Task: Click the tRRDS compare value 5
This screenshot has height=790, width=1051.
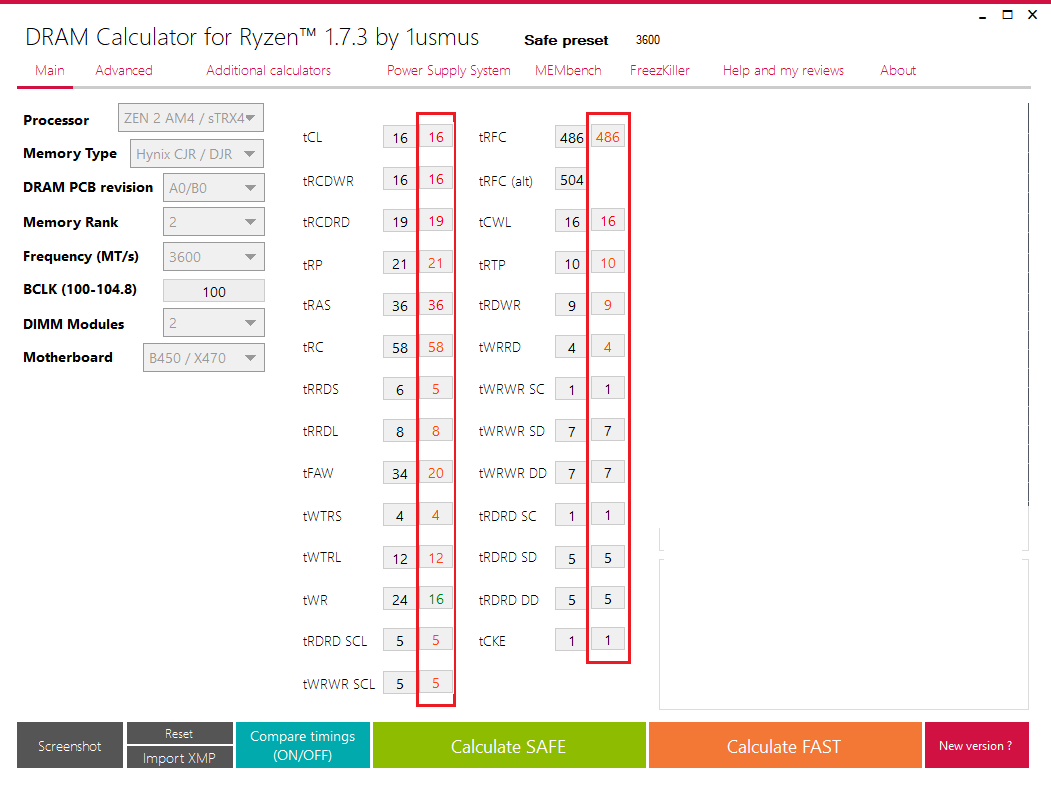Action: coord(436,389)
